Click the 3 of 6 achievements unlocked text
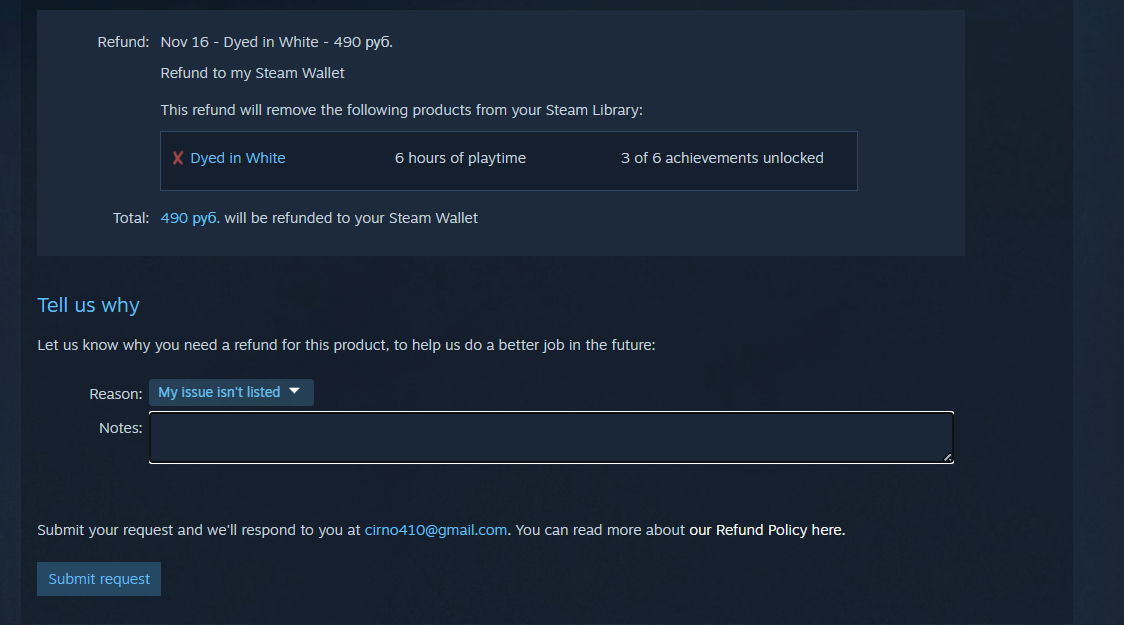 [x=722, y=158]
